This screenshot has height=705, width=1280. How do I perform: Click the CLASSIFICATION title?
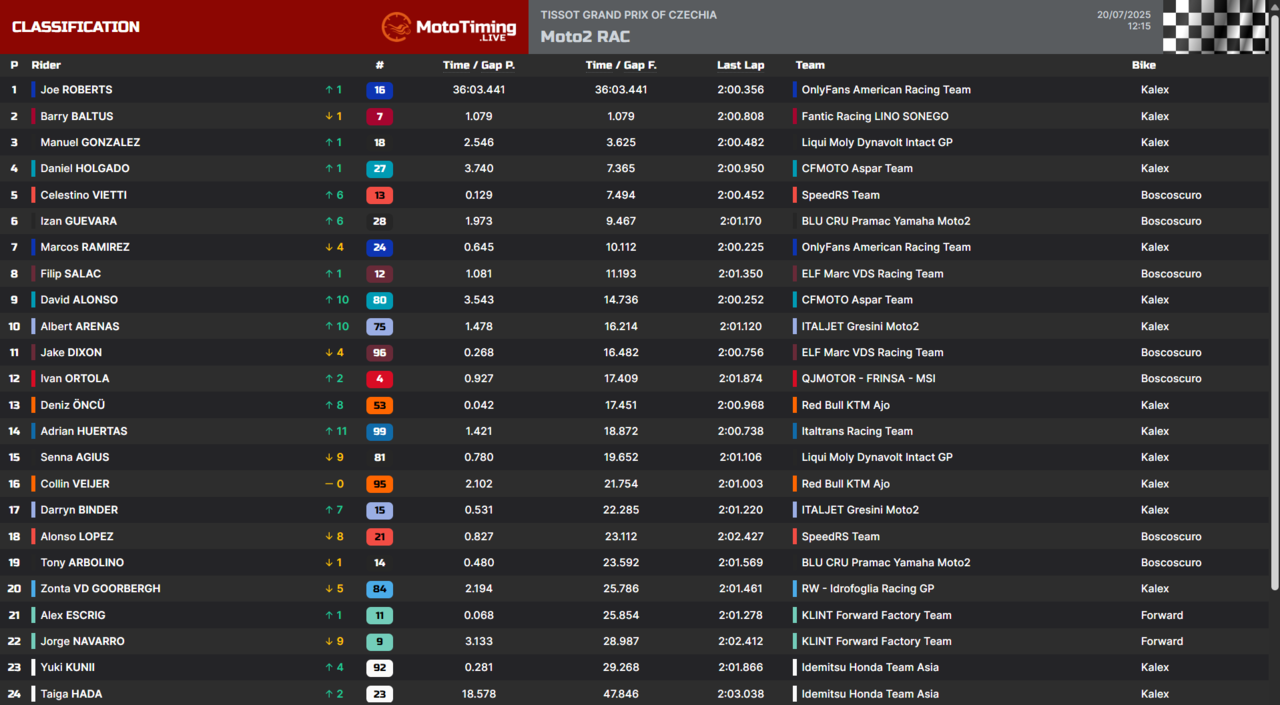(x=76, y=27)
